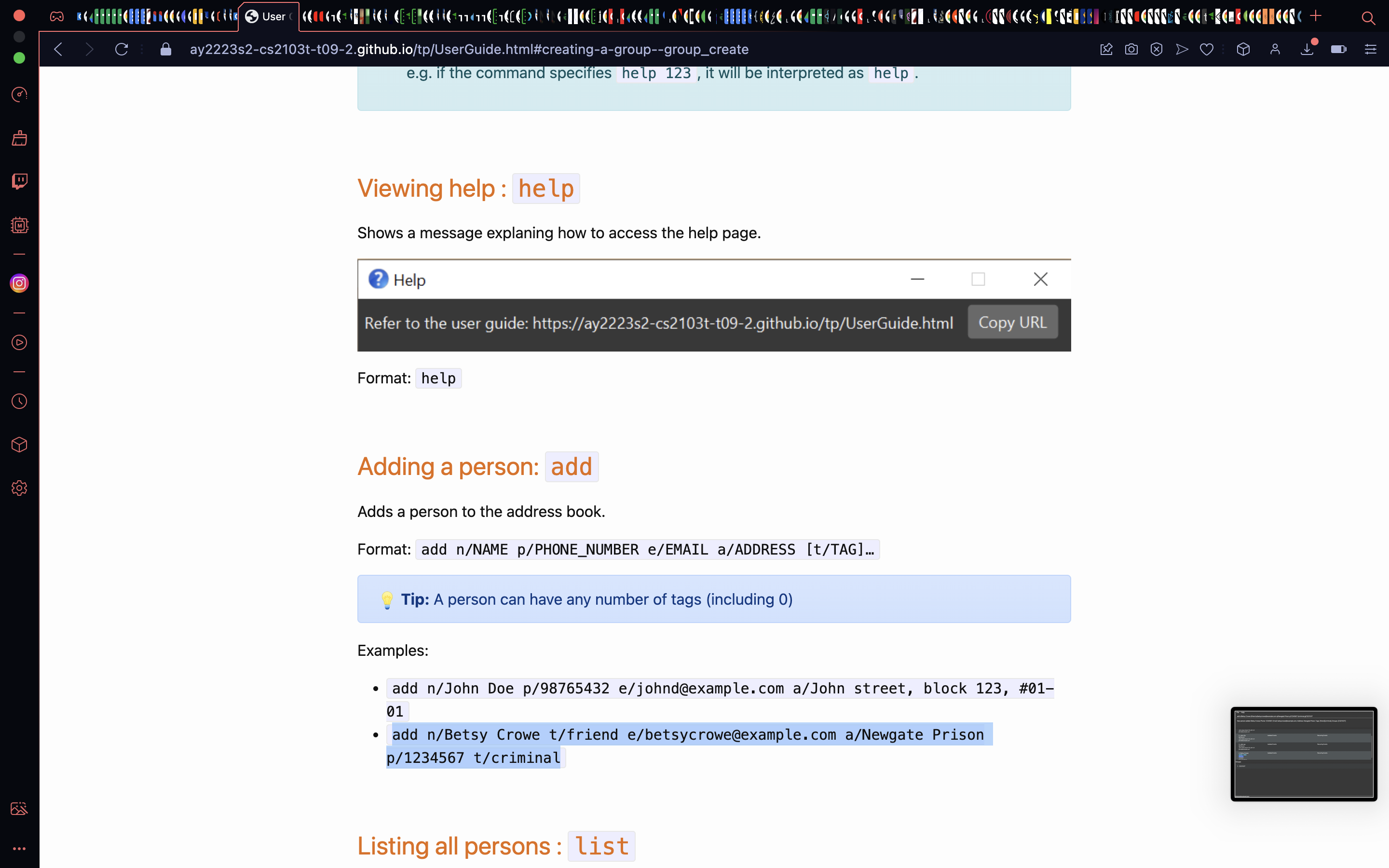Take a snapshot with camera icon
The height and width of the screenshot is (868, 1389).
coord(1130,49)
